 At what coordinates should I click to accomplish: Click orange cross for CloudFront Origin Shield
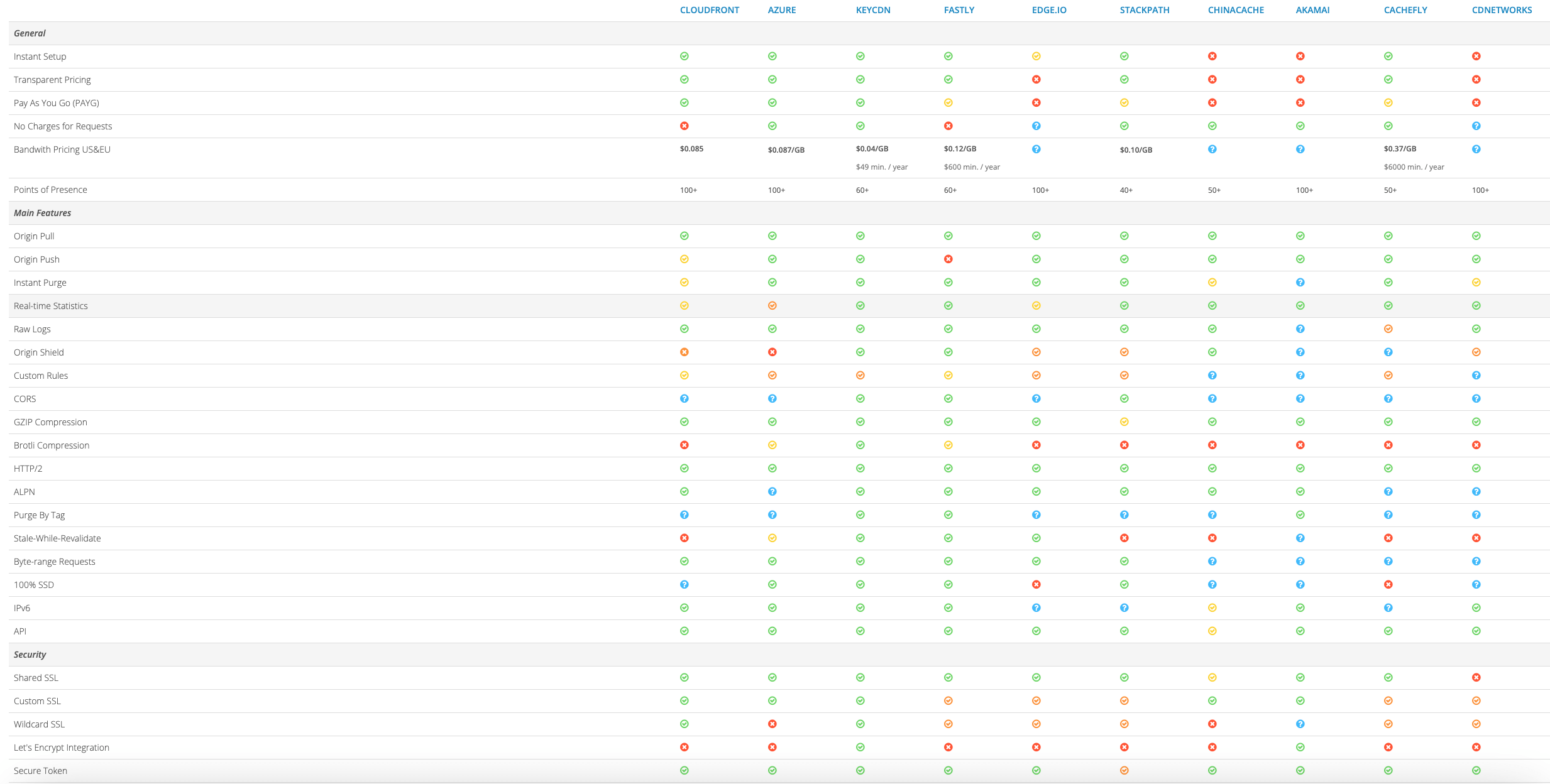click(684, 352)
